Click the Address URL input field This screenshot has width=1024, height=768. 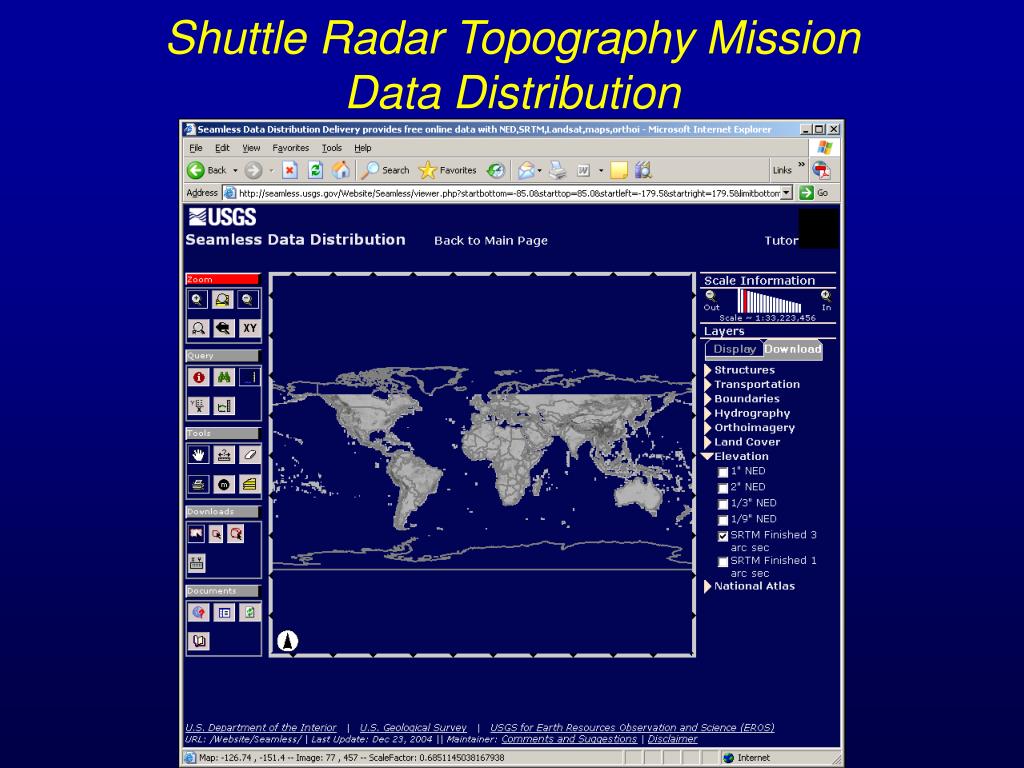point(508,193)
